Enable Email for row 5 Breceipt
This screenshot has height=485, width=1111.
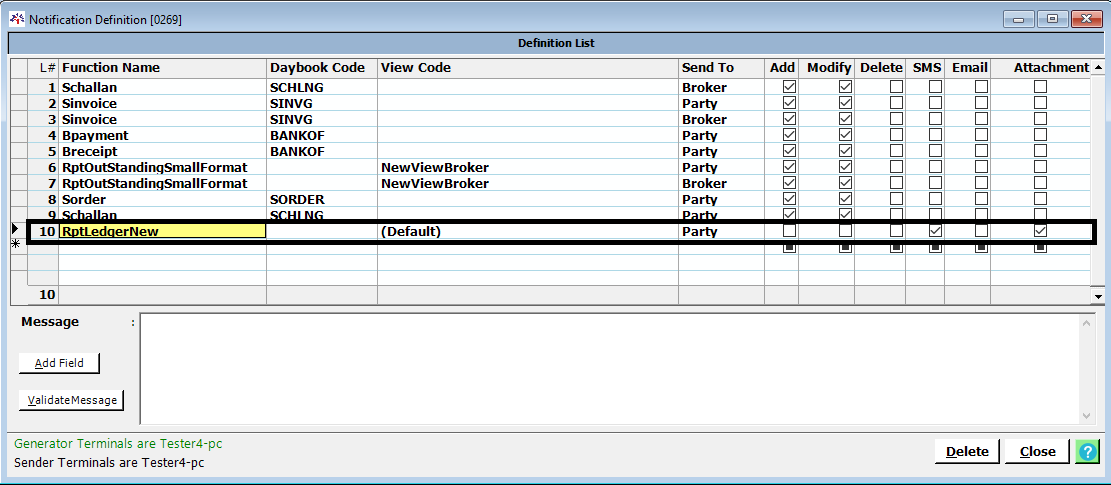pyautogui.click(x=981, y=151)
